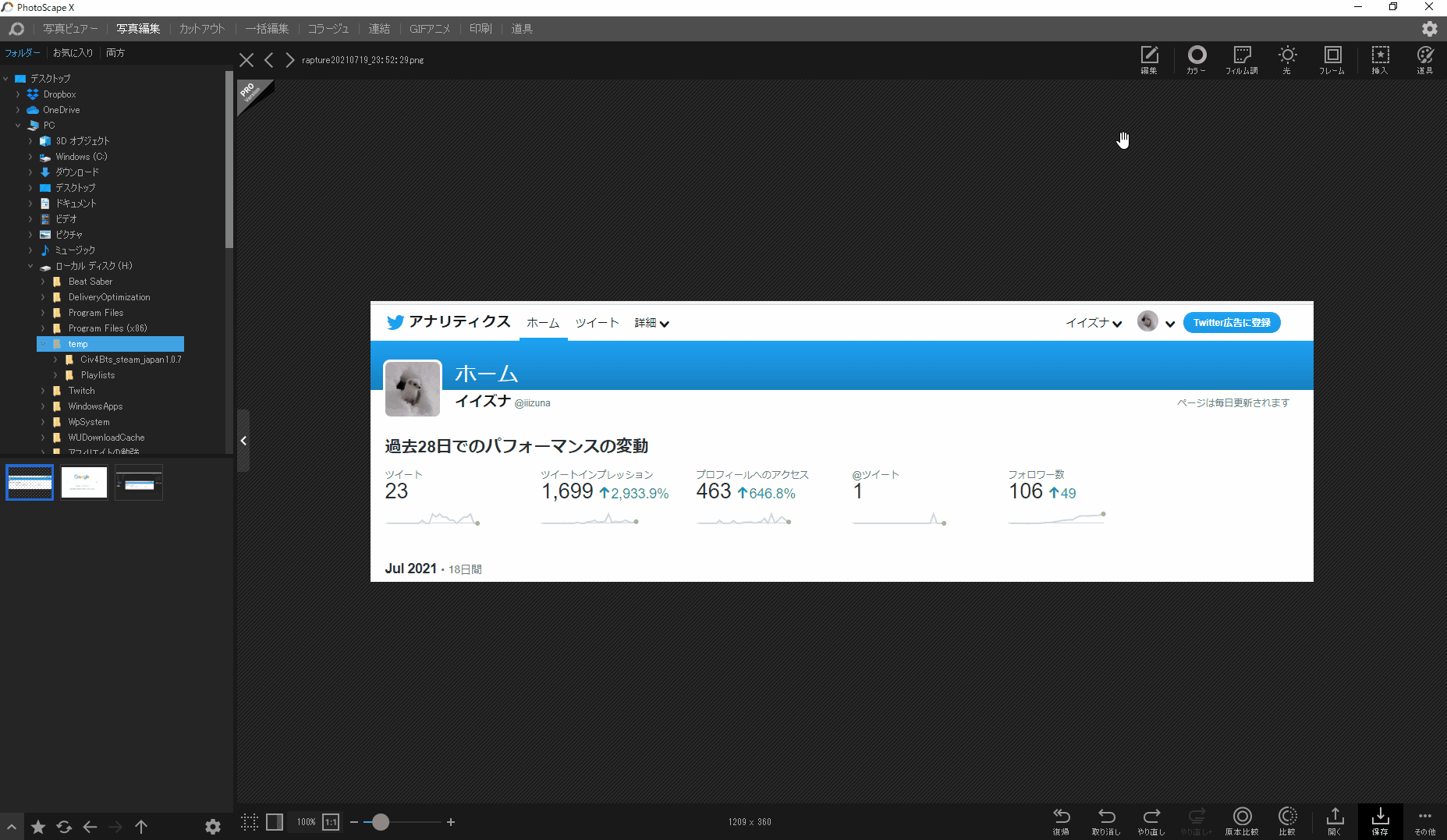
Task: Select the Google screenshot thumbnail
Action: [x=84, y=483]
